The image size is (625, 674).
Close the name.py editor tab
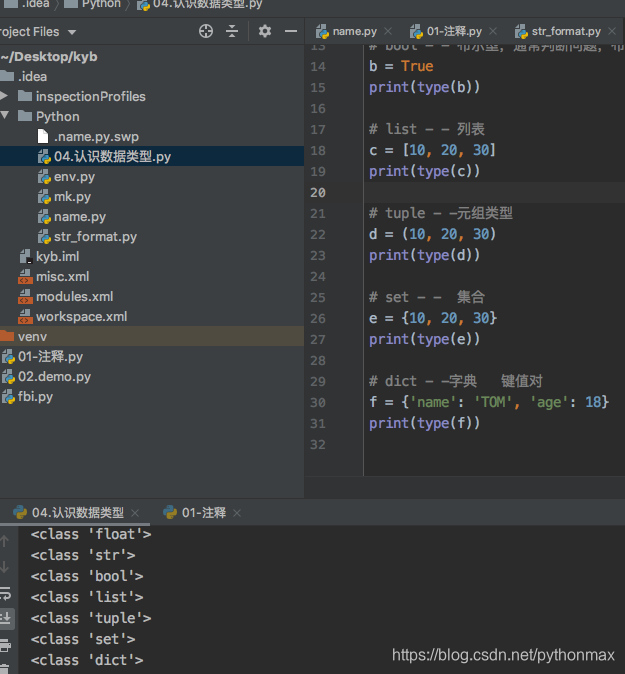388,31
